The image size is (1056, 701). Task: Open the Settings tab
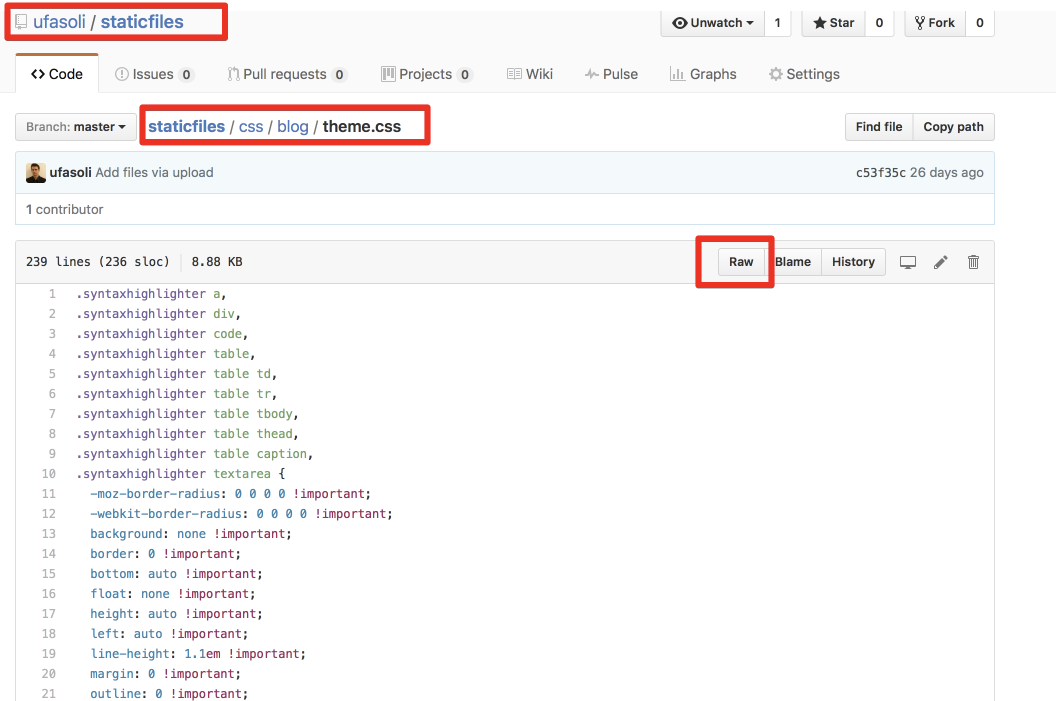pos(804,74)
